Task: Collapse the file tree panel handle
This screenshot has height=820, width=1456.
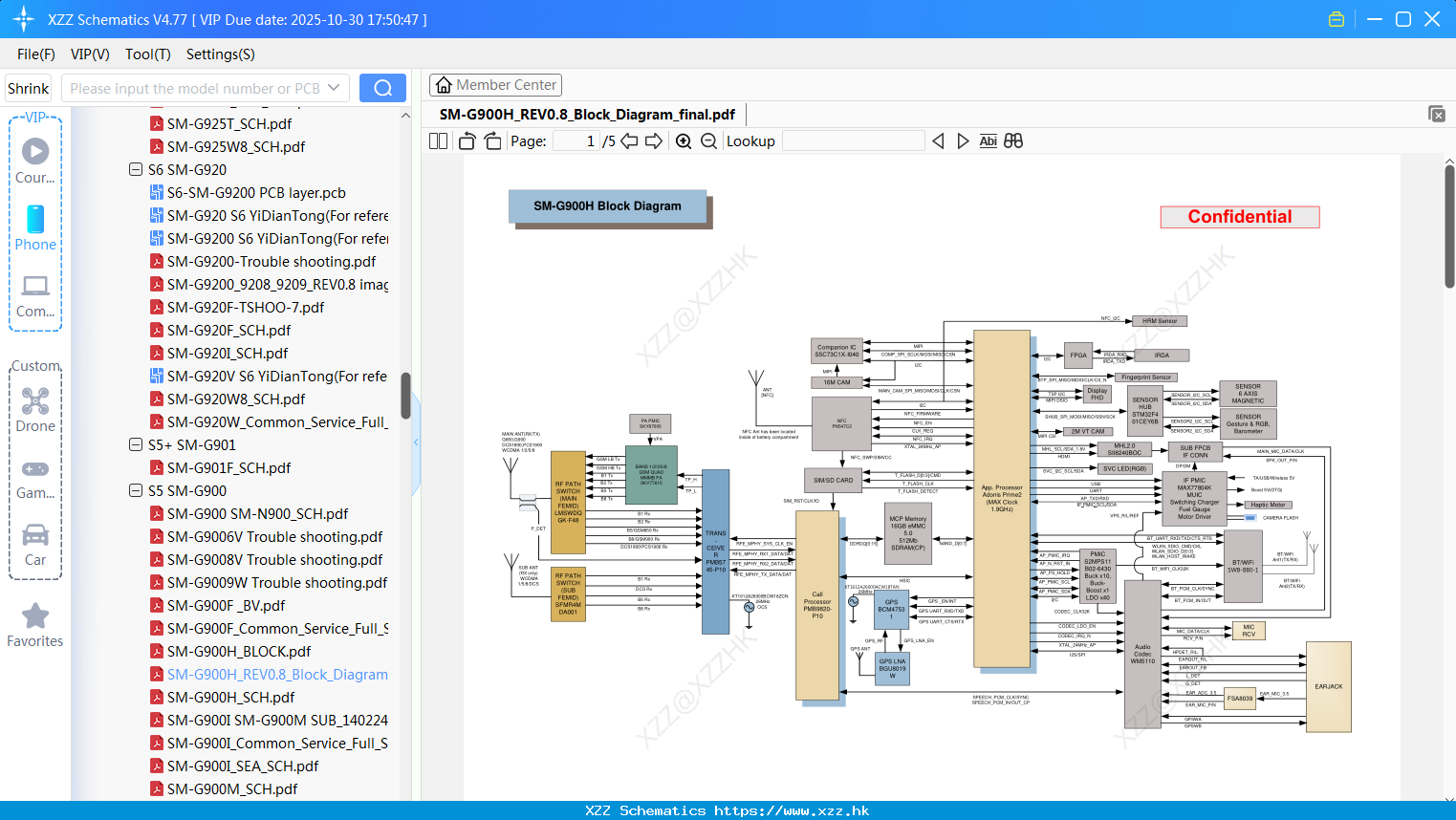Action: pos(416,442)
